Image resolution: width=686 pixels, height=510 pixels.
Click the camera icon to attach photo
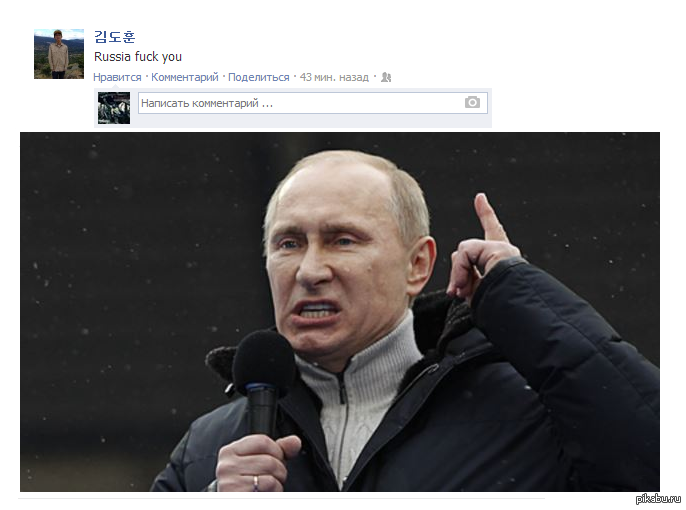[x=472, y=102]
